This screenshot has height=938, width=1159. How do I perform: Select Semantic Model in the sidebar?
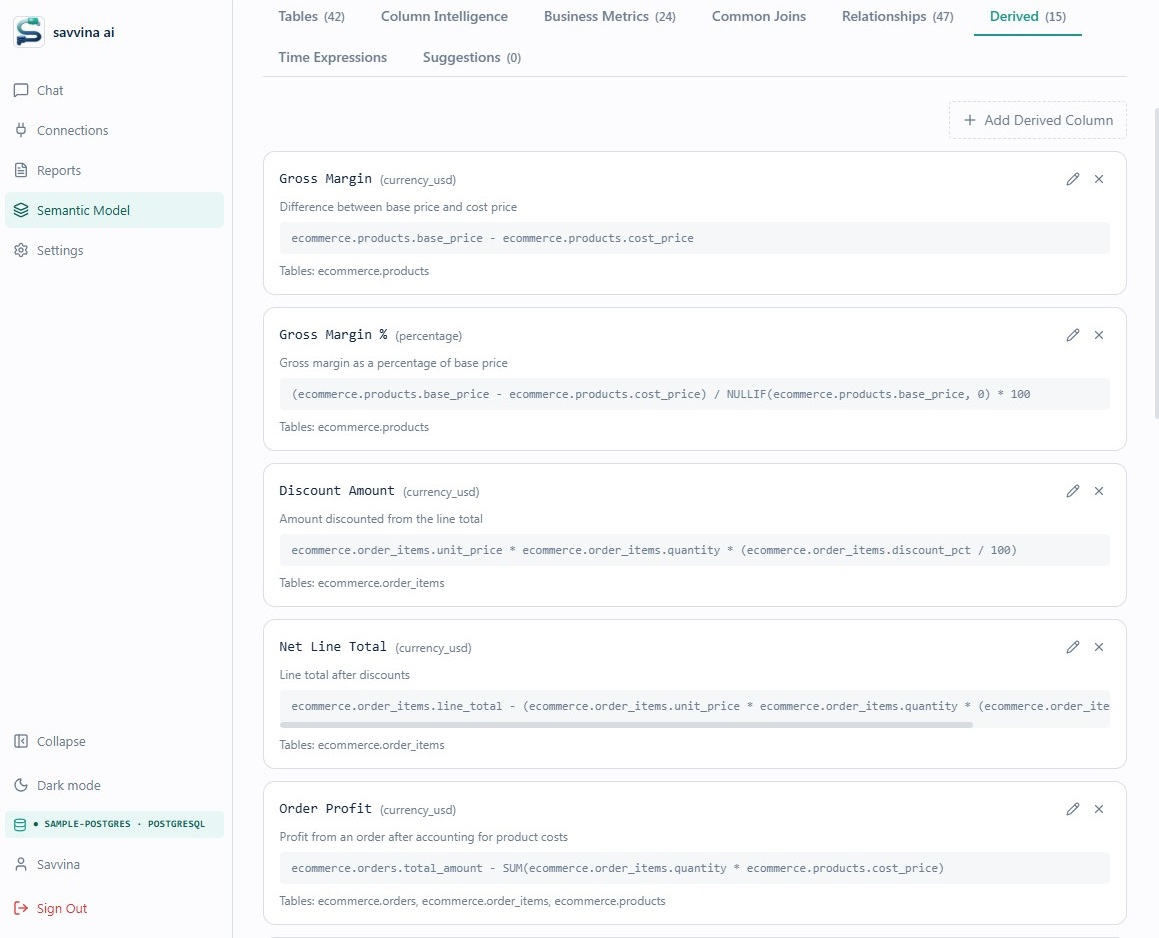[x=114, y=210]
